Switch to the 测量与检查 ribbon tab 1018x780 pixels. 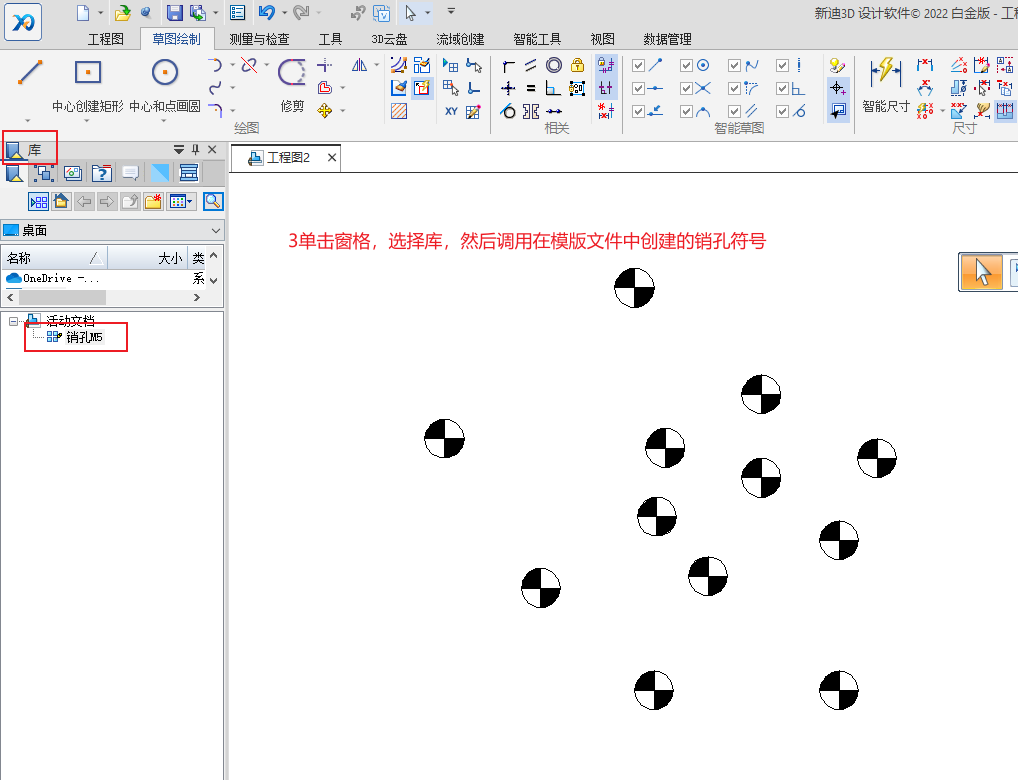pyautogui.click(x=259, y=39)
